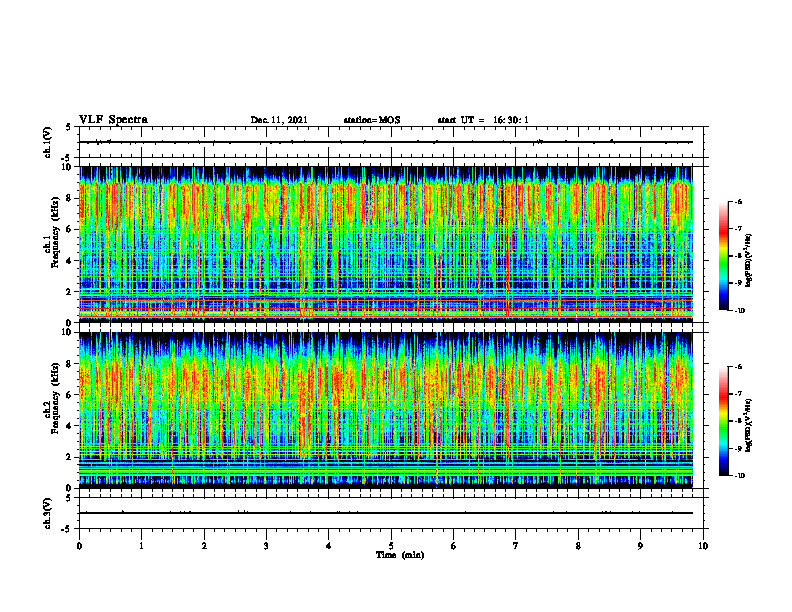
Task: Click the "station=MOS" header label
Action: click(x=372, y=120)
